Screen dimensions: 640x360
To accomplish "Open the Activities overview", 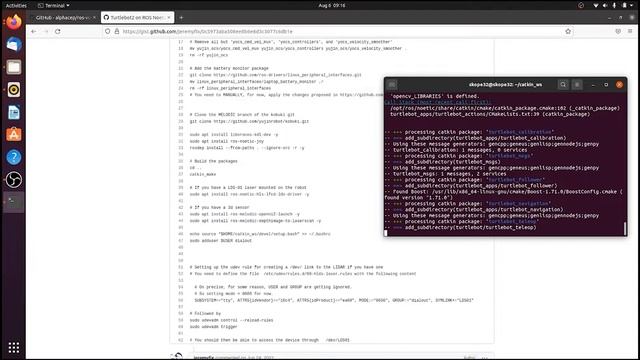I will tap(16, 5).
